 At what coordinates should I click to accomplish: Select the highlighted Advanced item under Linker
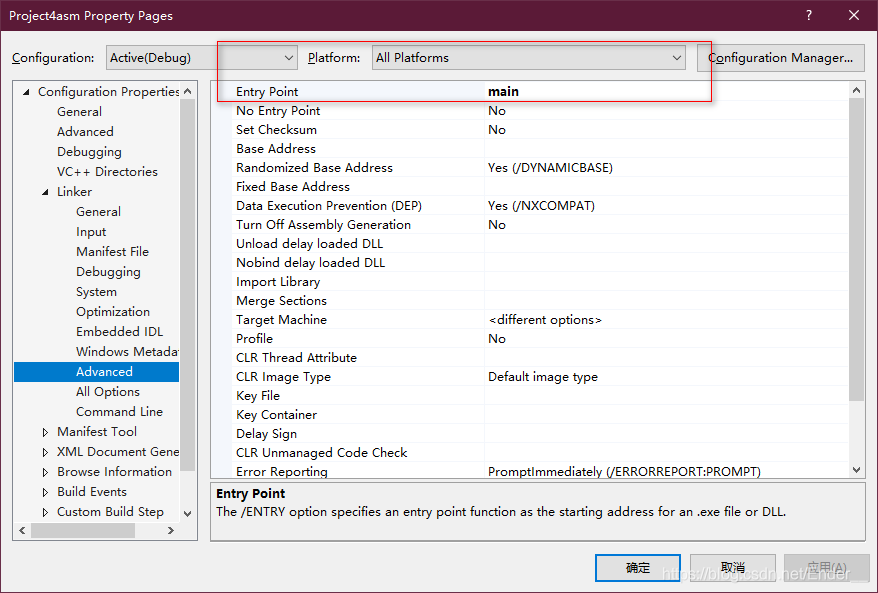[x=96, y=372]
